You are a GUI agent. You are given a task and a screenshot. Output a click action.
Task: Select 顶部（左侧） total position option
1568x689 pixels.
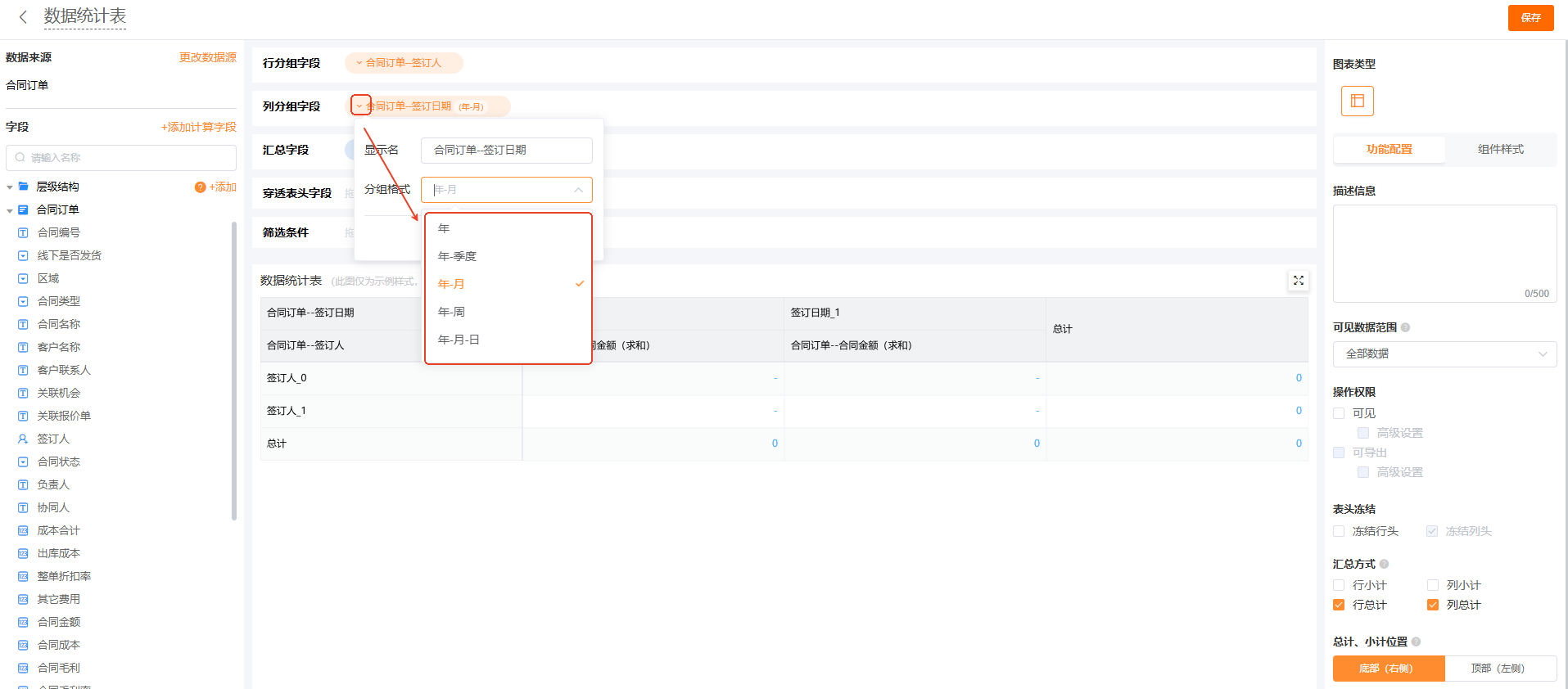pyautogui.click(x=1500, y=669)
